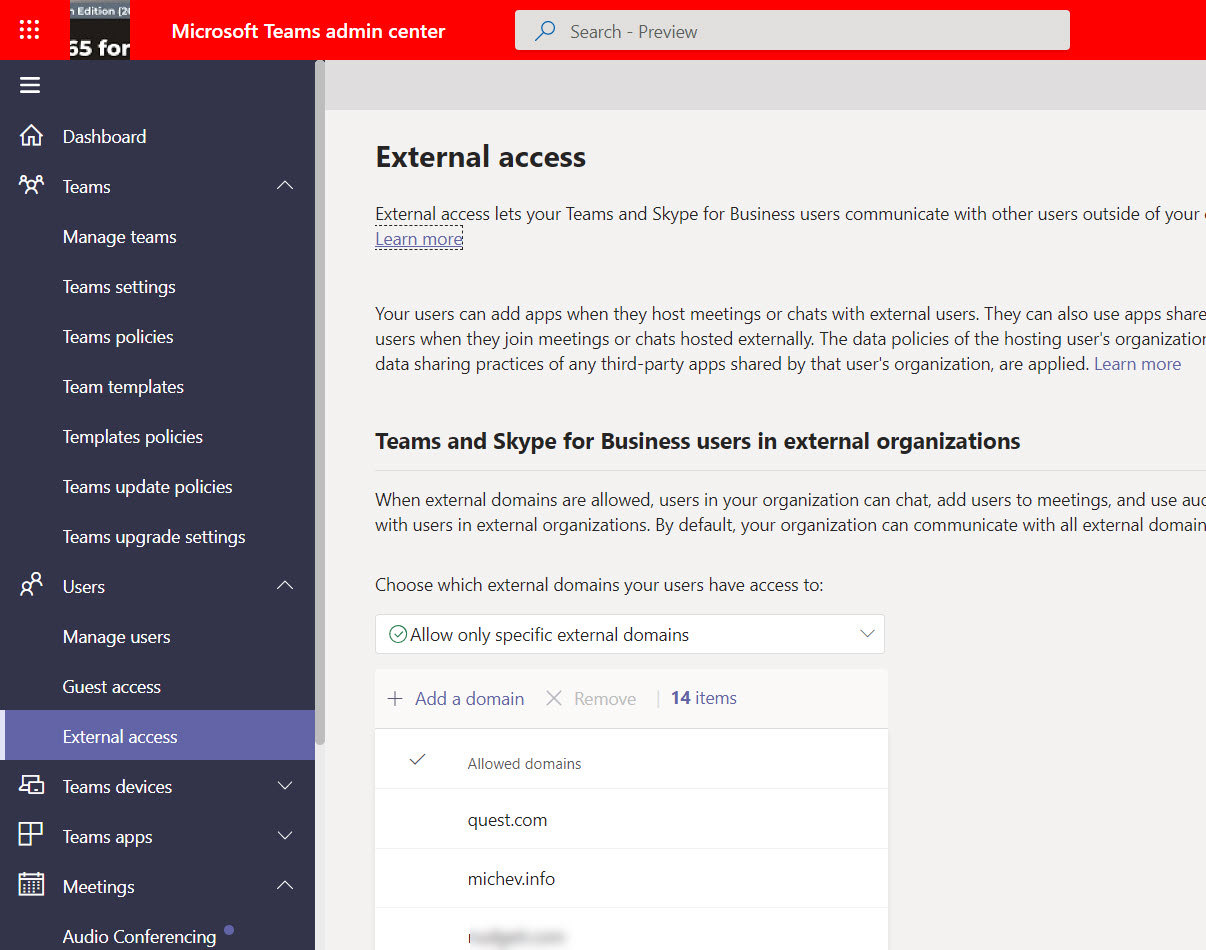Click the Teams apps grid icon
The height and width of the screenshot is (950, 1206).
click(29, 835)
